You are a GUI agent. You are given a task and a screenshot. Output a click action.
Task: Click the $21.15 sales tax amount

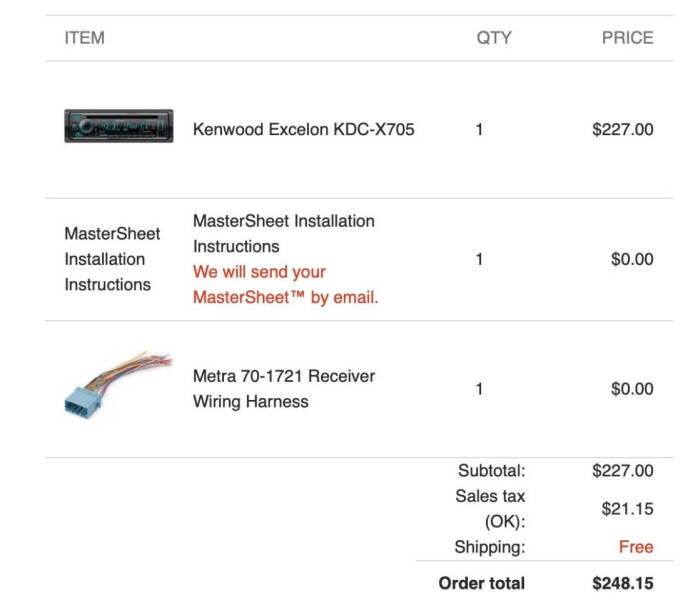627,509
